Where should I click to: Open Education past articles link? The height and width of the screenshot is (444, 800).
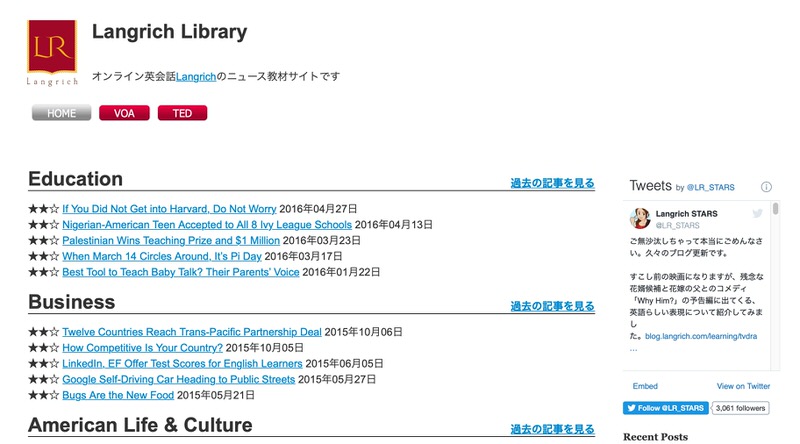pos(552,183)
